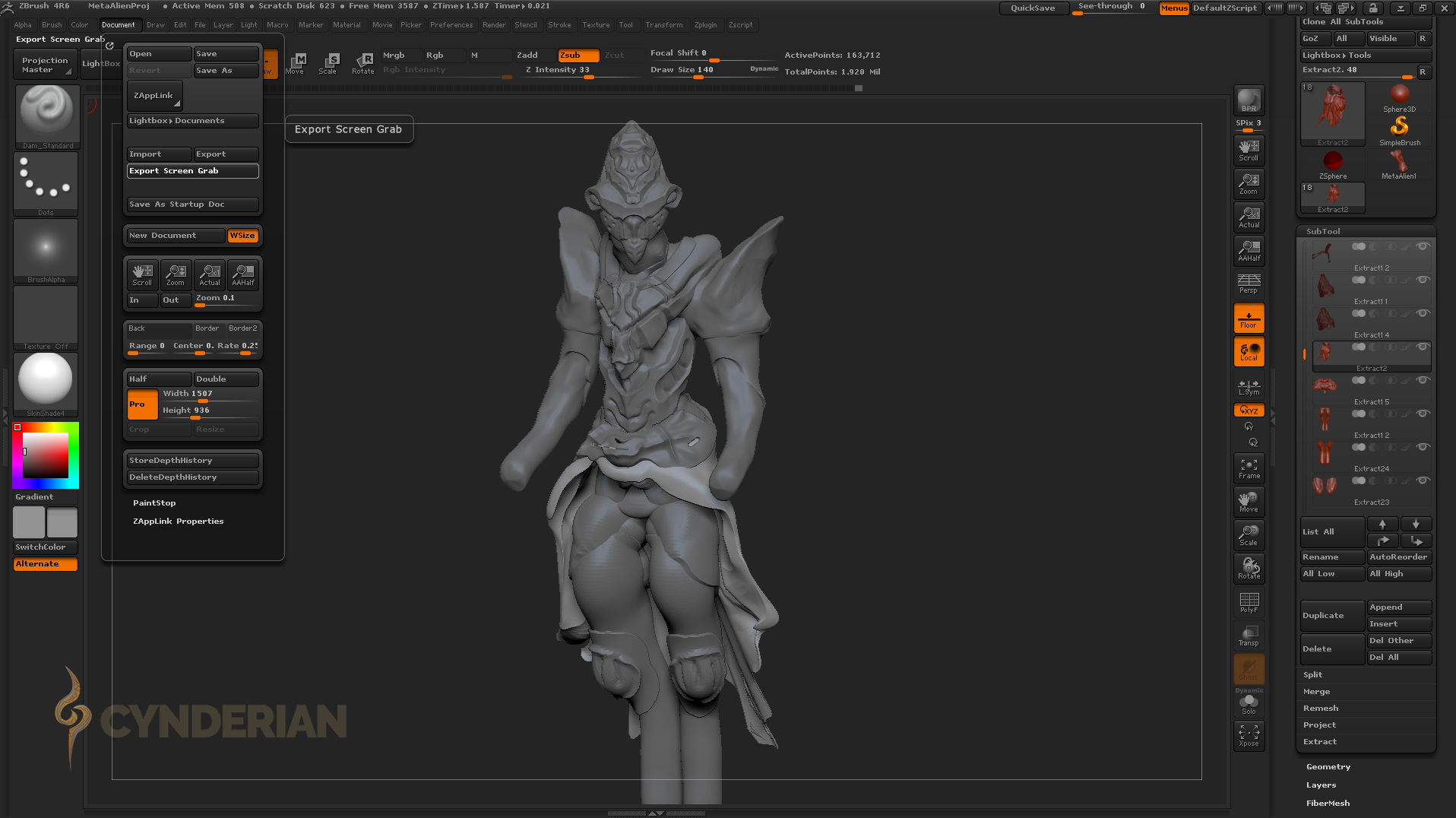Toggle visibility eye of Extract24 subtool
Screen dimensions: 1456x818
(1423, 447)
